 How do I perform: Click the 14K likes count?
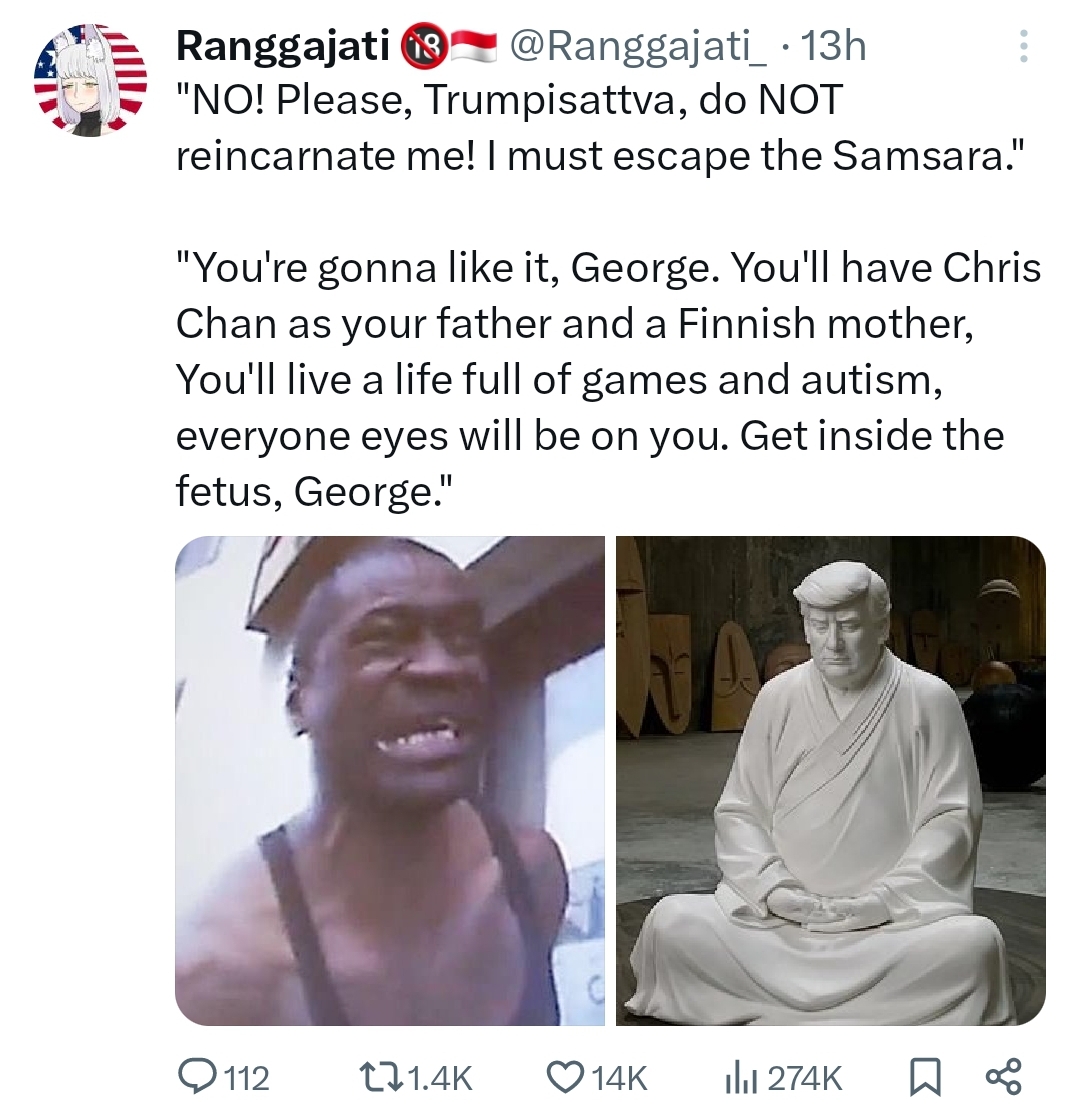click(x=619, y=1078)
